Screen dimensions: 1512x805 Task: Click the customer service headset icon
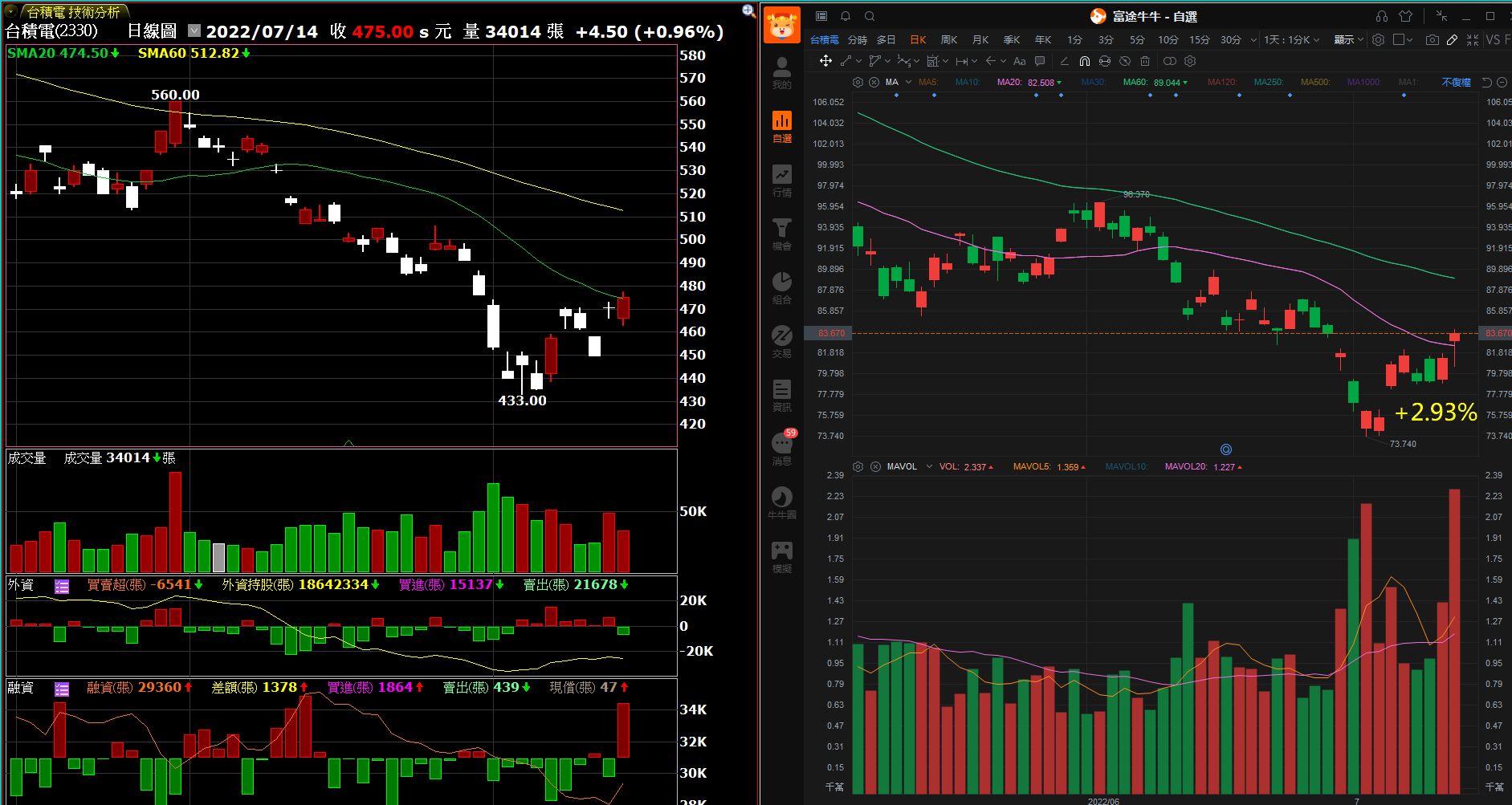[1382, 16]
